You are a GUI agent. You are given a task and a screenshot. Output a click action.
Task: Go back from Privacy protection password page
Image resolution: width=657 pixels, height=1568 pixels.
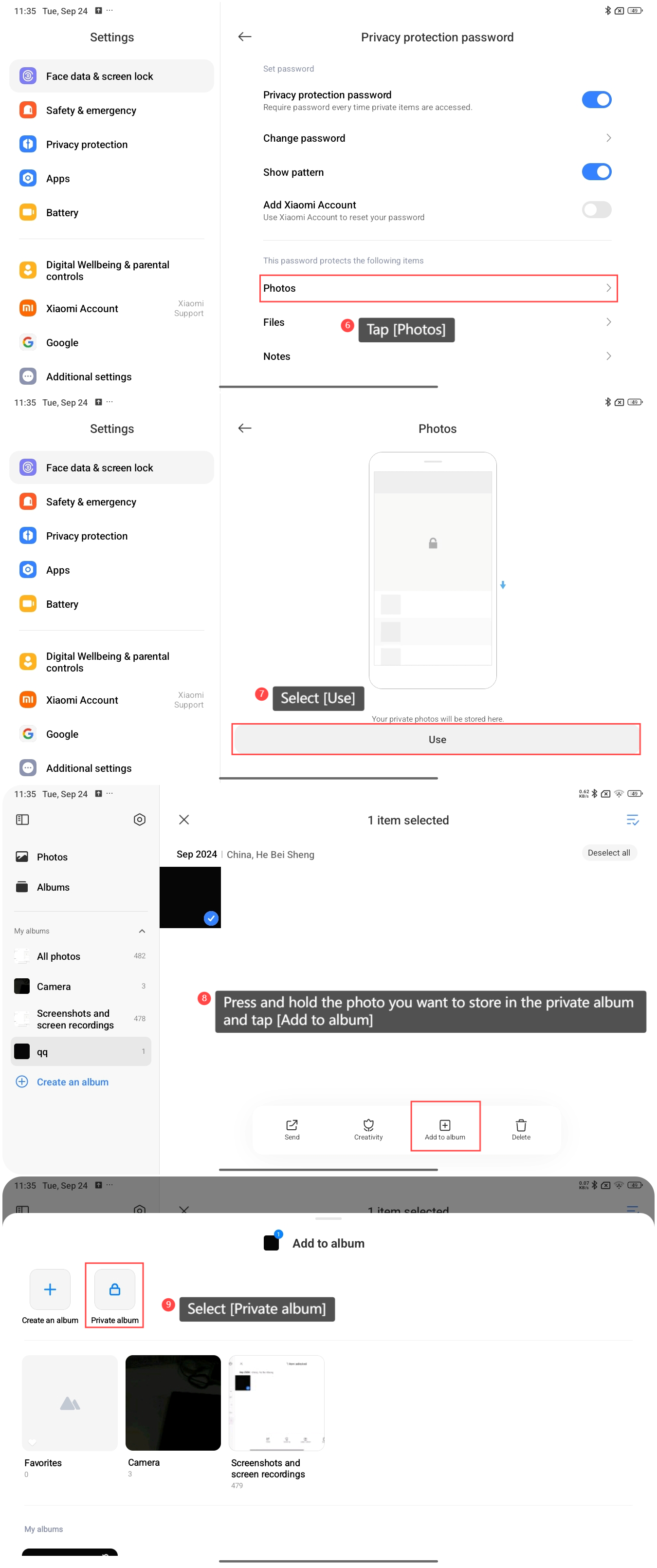(244, 37)
